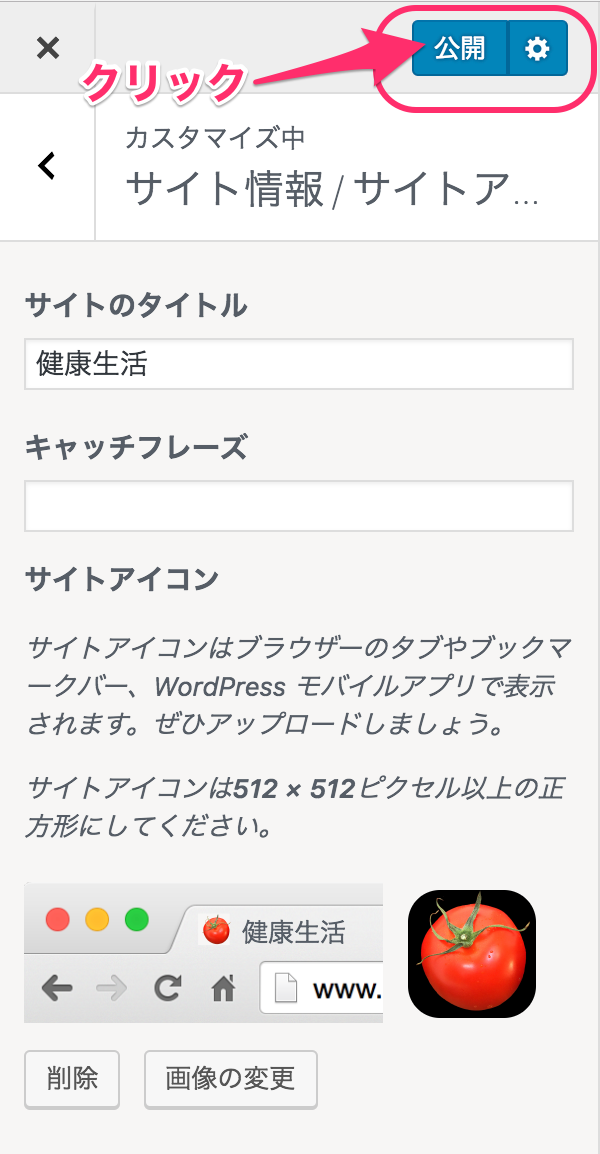Viewport: 600px width, 1154px height.
Task: Click the page icon in address bar
Action: tap(287, 989)
